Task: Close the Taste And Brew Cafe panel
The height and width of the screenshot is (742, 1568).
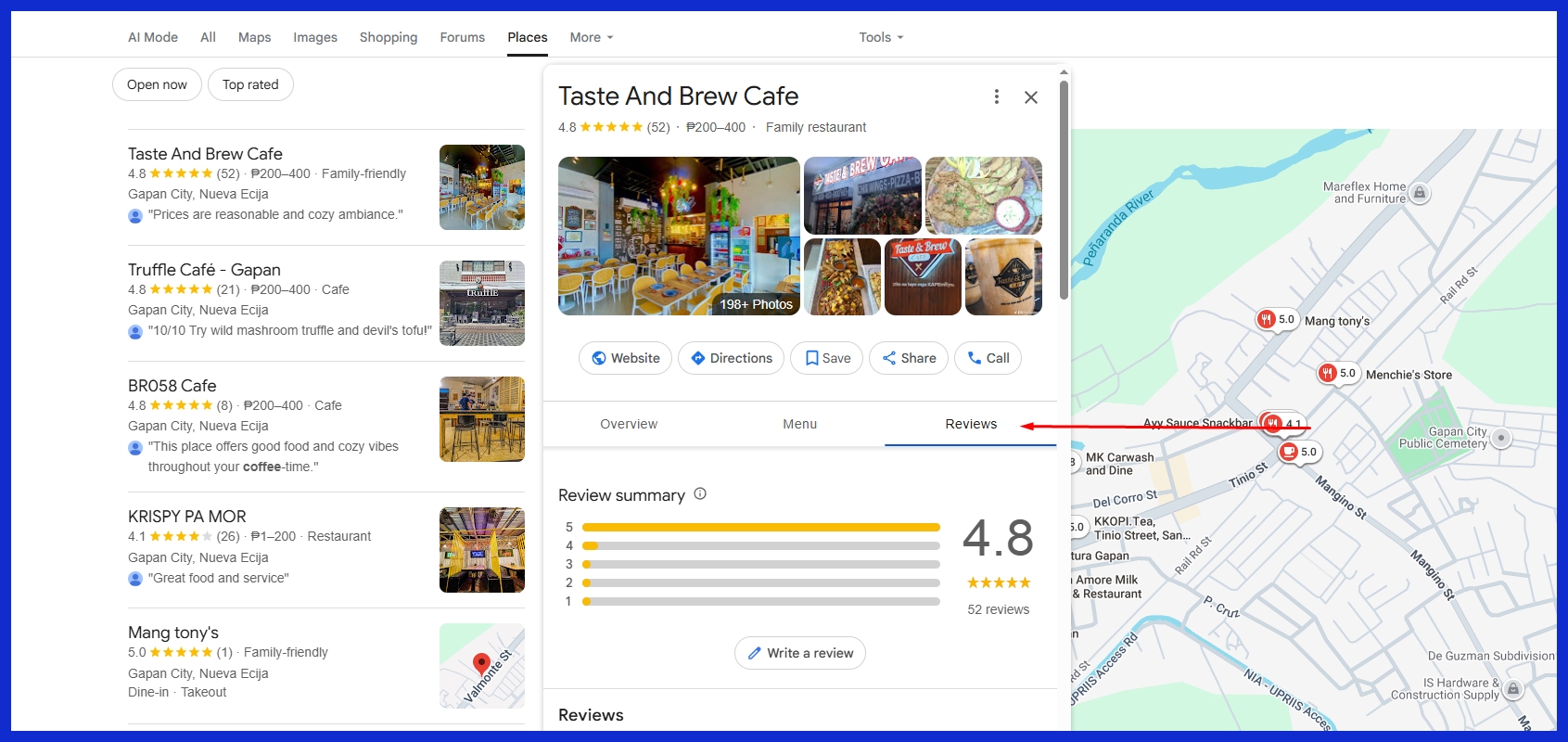Action: coord(1030,96)
